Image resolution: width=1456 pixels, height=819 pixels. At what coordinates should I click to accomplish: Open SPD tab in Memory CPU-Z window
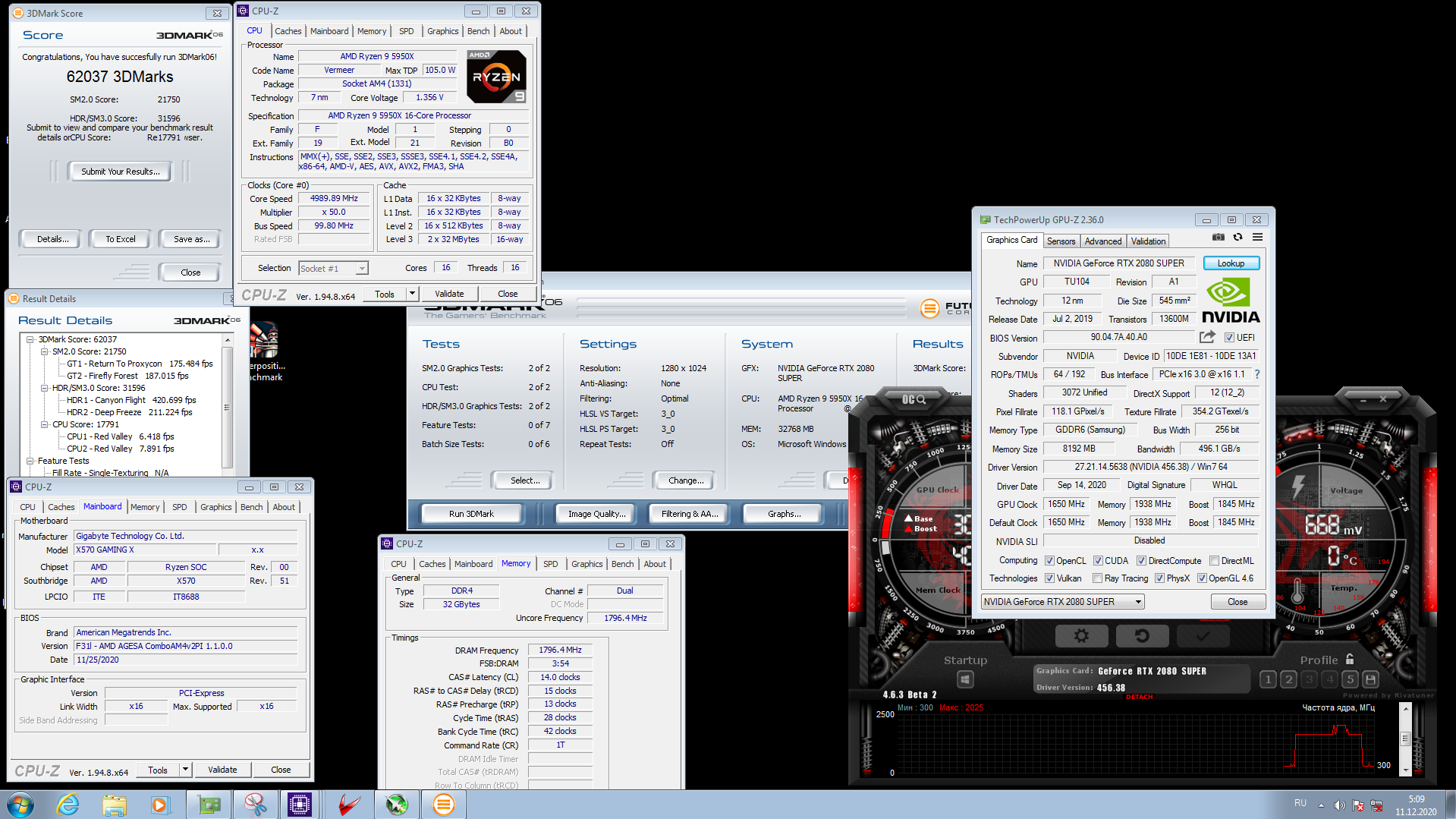click(x=551, y=564)
